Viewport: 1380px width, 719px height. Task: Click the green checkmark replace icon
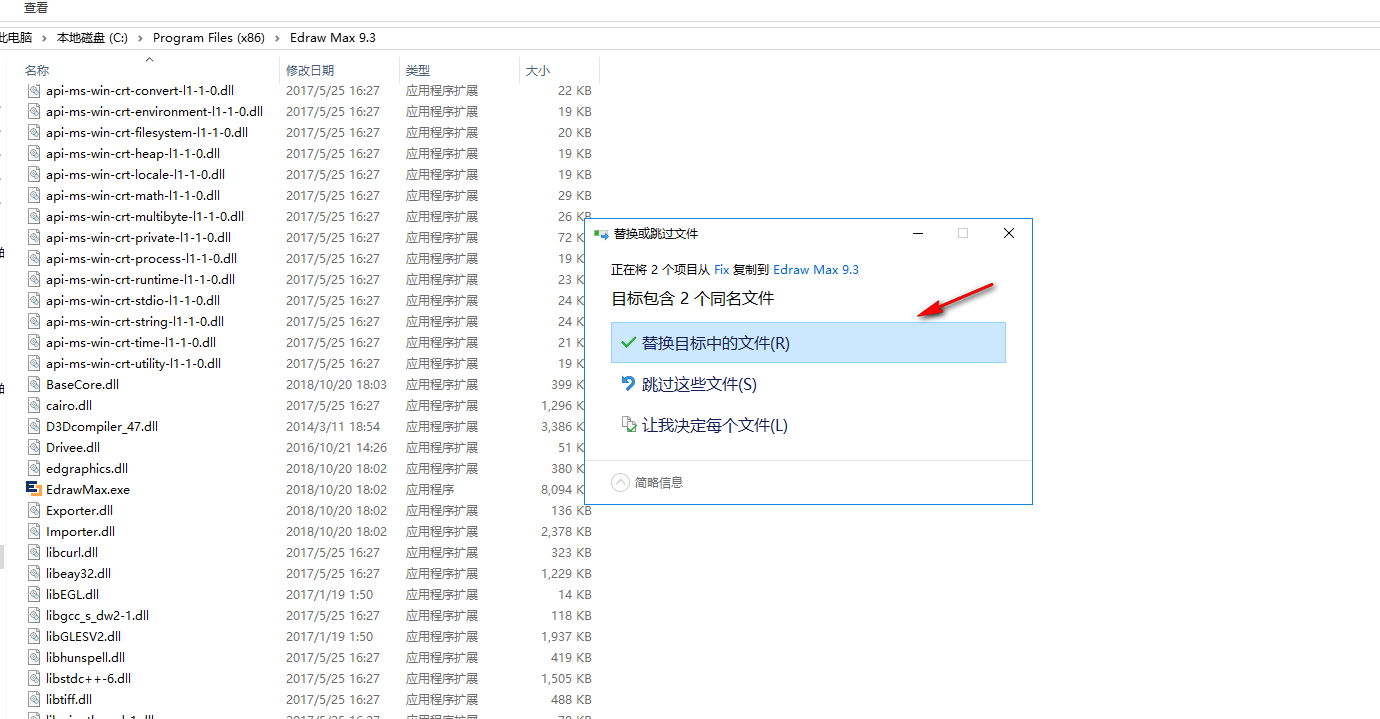[628, 342]
